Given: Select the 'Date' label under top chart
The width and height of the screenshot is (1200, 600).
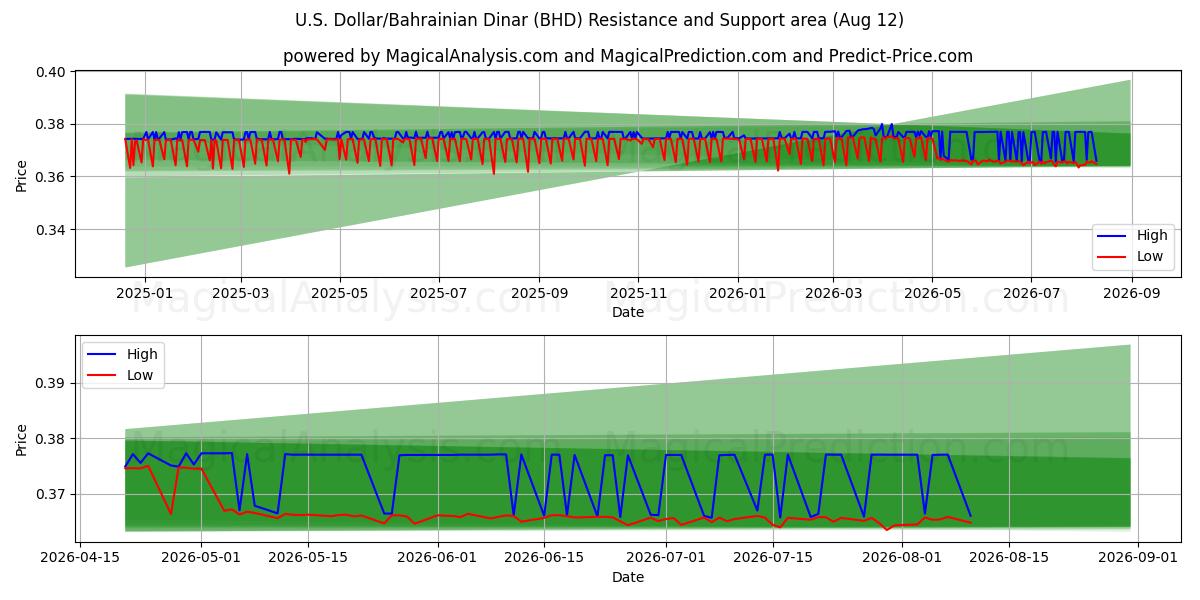Looking at the screenshot, I should [x=628, y=312].
